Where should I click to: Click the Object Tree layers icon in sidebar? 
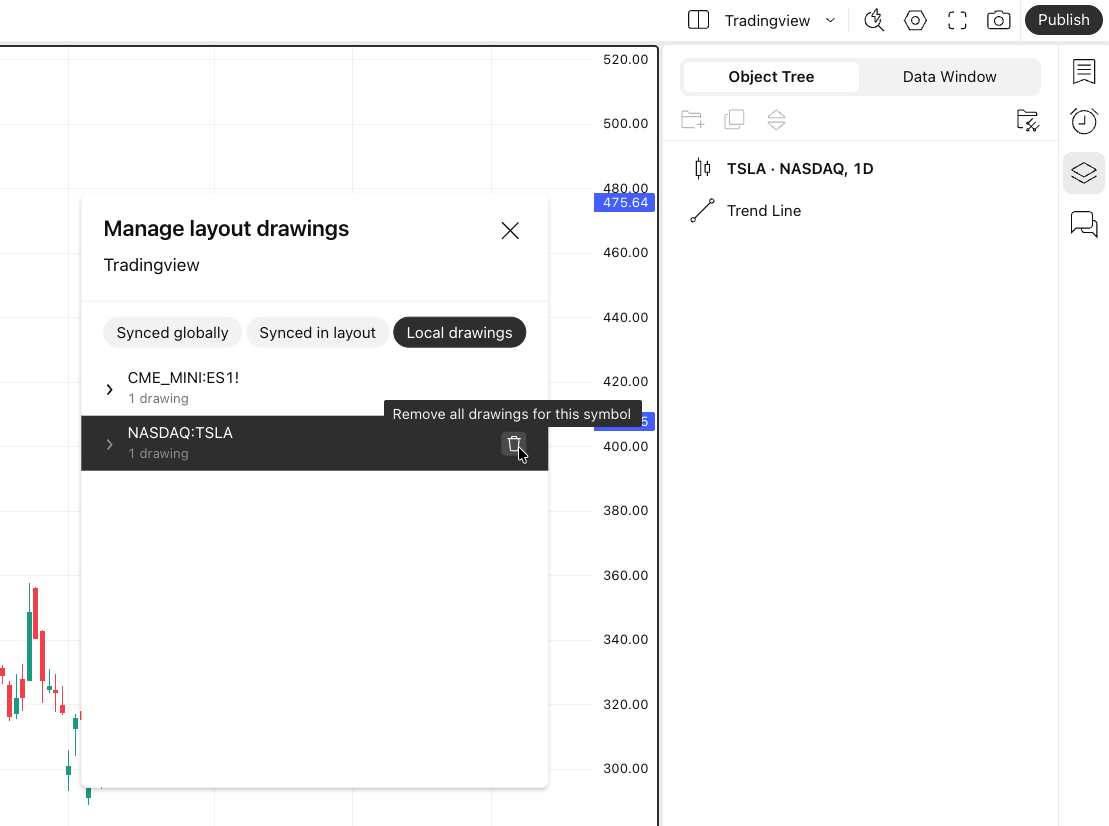click(x=1083, y=173)
